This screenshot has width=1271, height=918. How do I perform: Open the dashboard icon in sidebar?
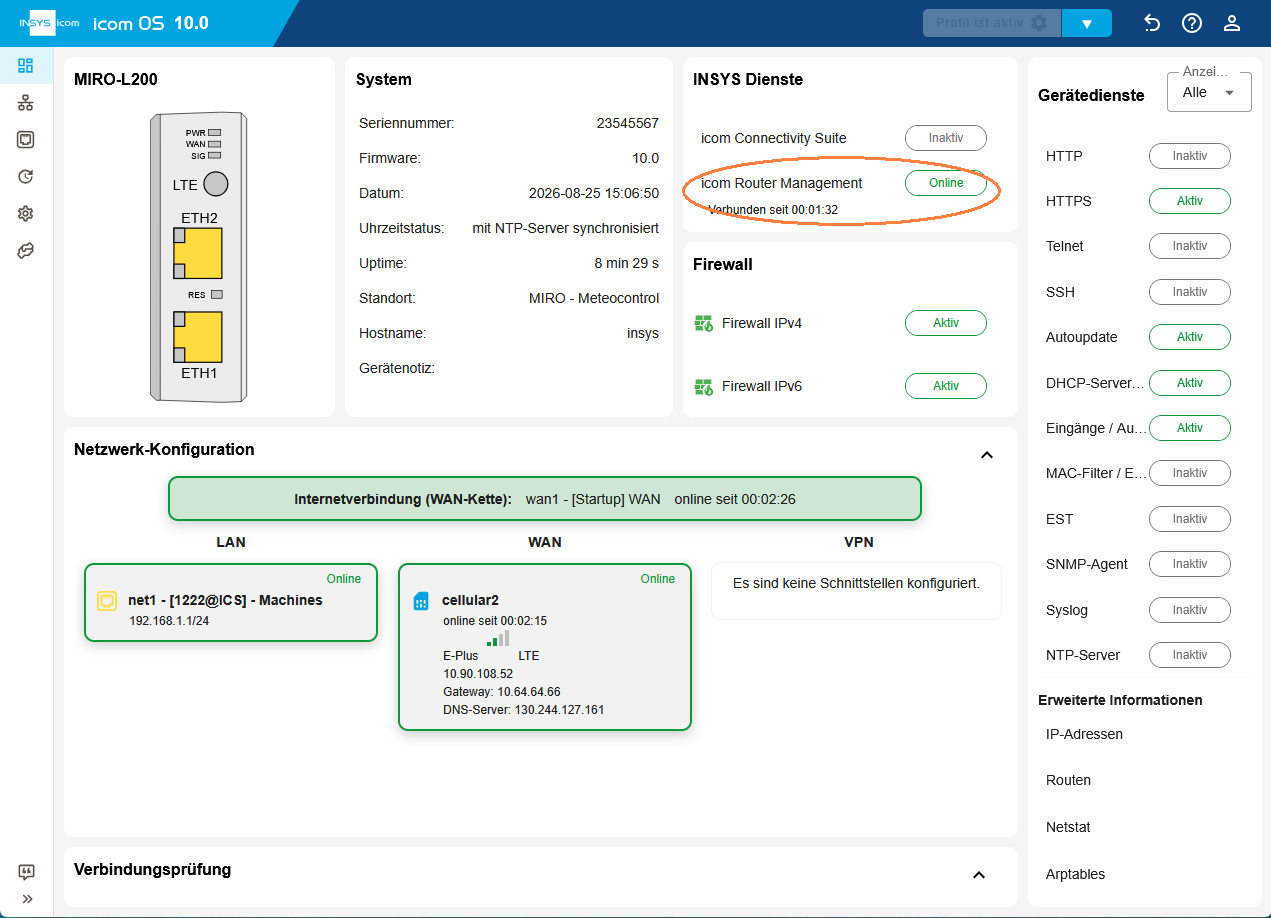pos(26,66)
